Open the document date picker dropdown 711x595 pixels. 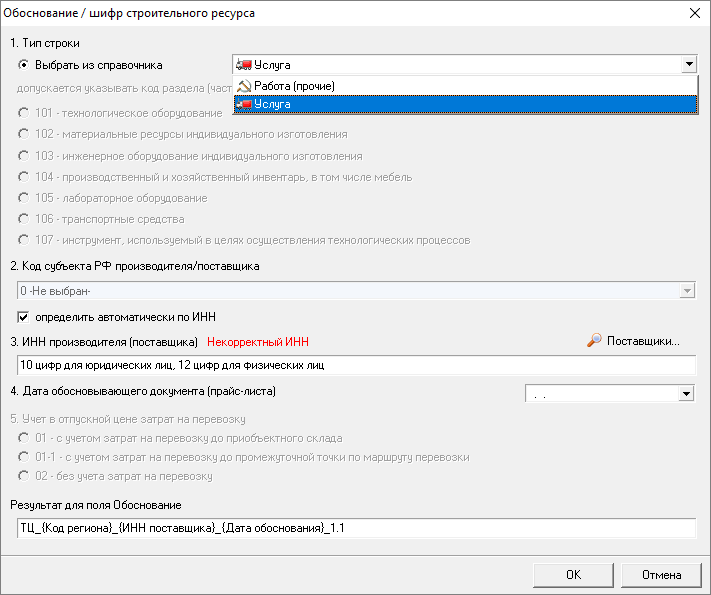click(687, 394)
